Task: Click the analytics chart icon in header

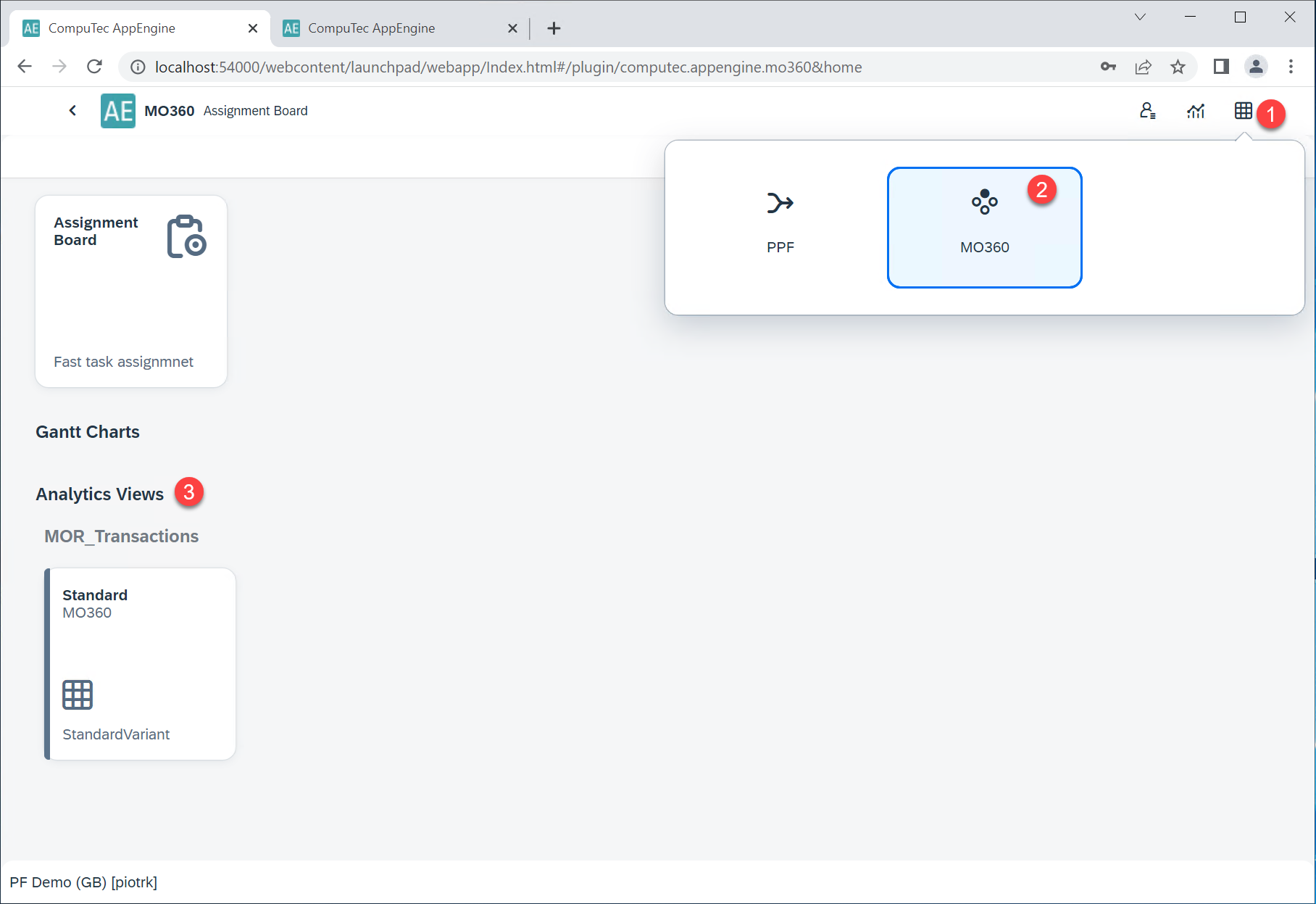Action: point(1195,111)
